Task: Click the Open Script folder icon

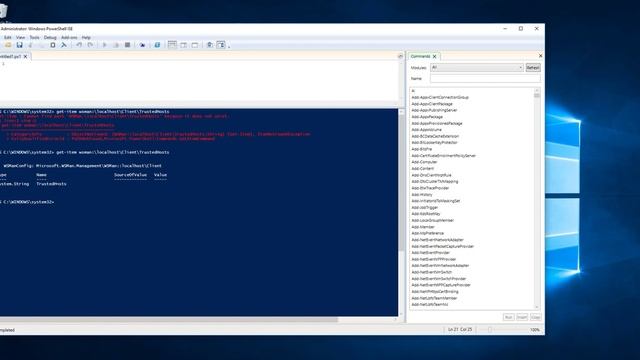Action: tap(8, 45)
